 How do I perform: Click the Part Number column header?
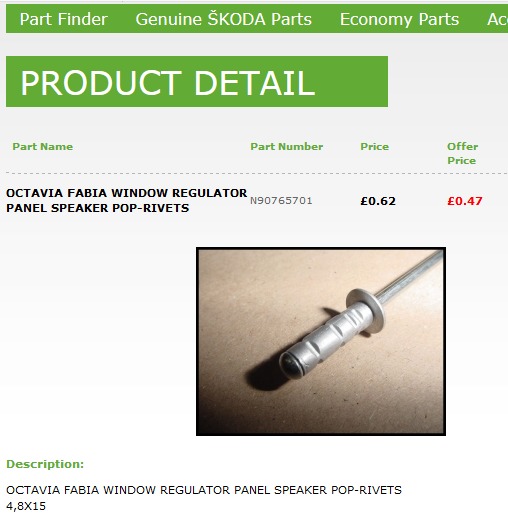(287, 147)
